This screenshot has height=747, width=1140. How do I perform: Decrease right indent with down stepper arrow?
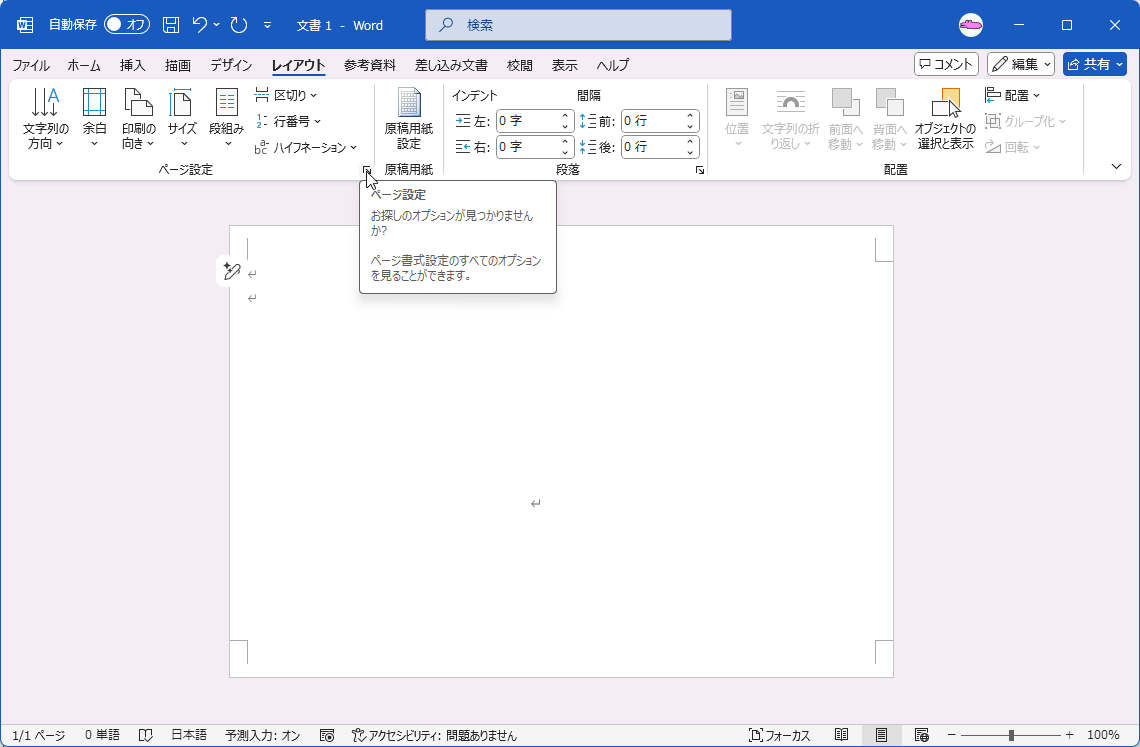tap(566, 153)
